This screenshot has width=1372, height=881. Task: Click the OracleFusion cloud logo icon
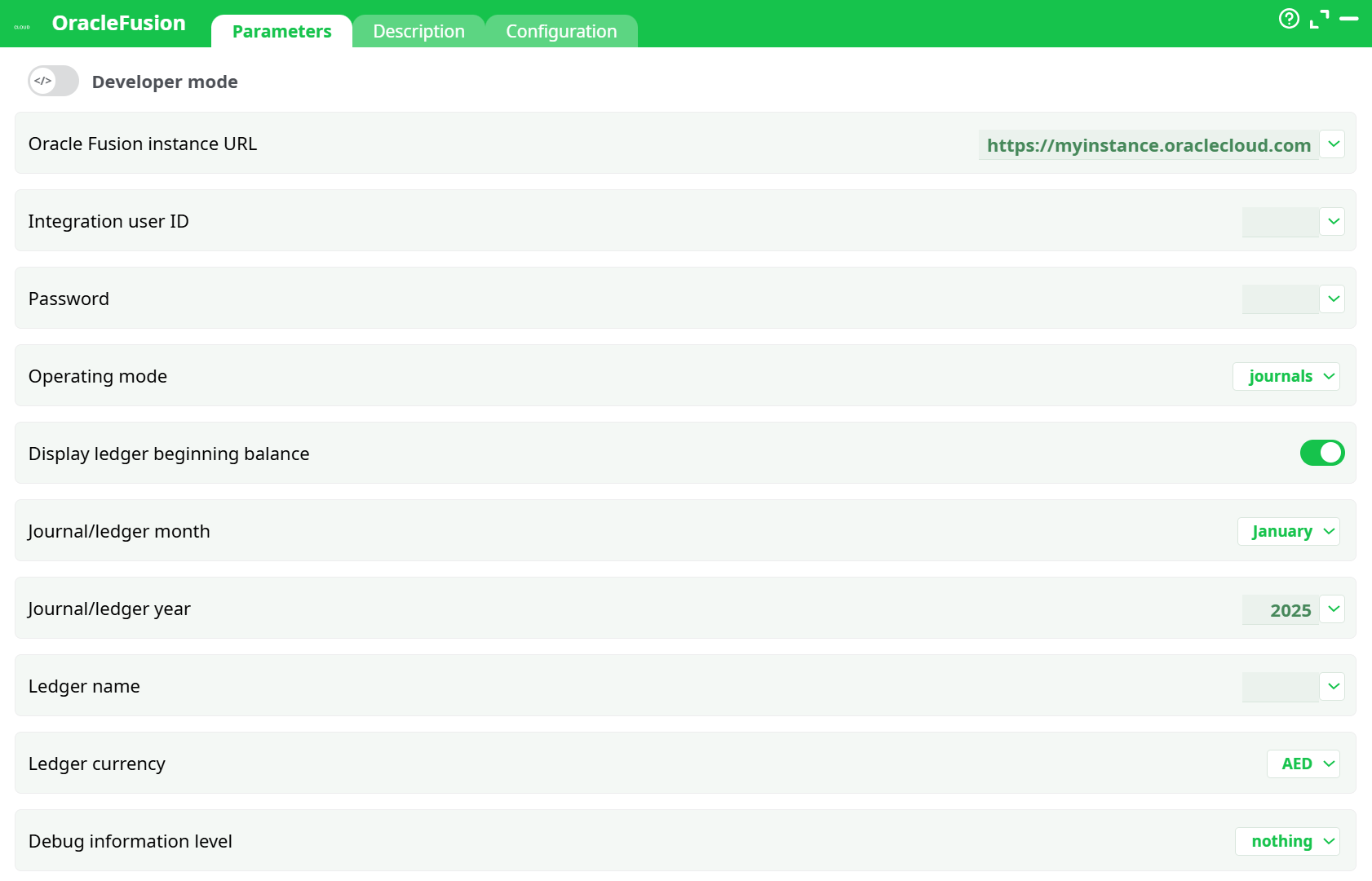pyautogui.click(x=22, y=27)
